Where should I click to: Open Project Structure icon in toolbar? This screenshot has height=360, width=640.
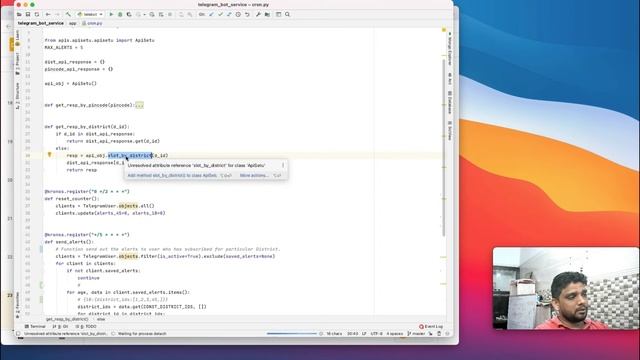pos(267,14)
